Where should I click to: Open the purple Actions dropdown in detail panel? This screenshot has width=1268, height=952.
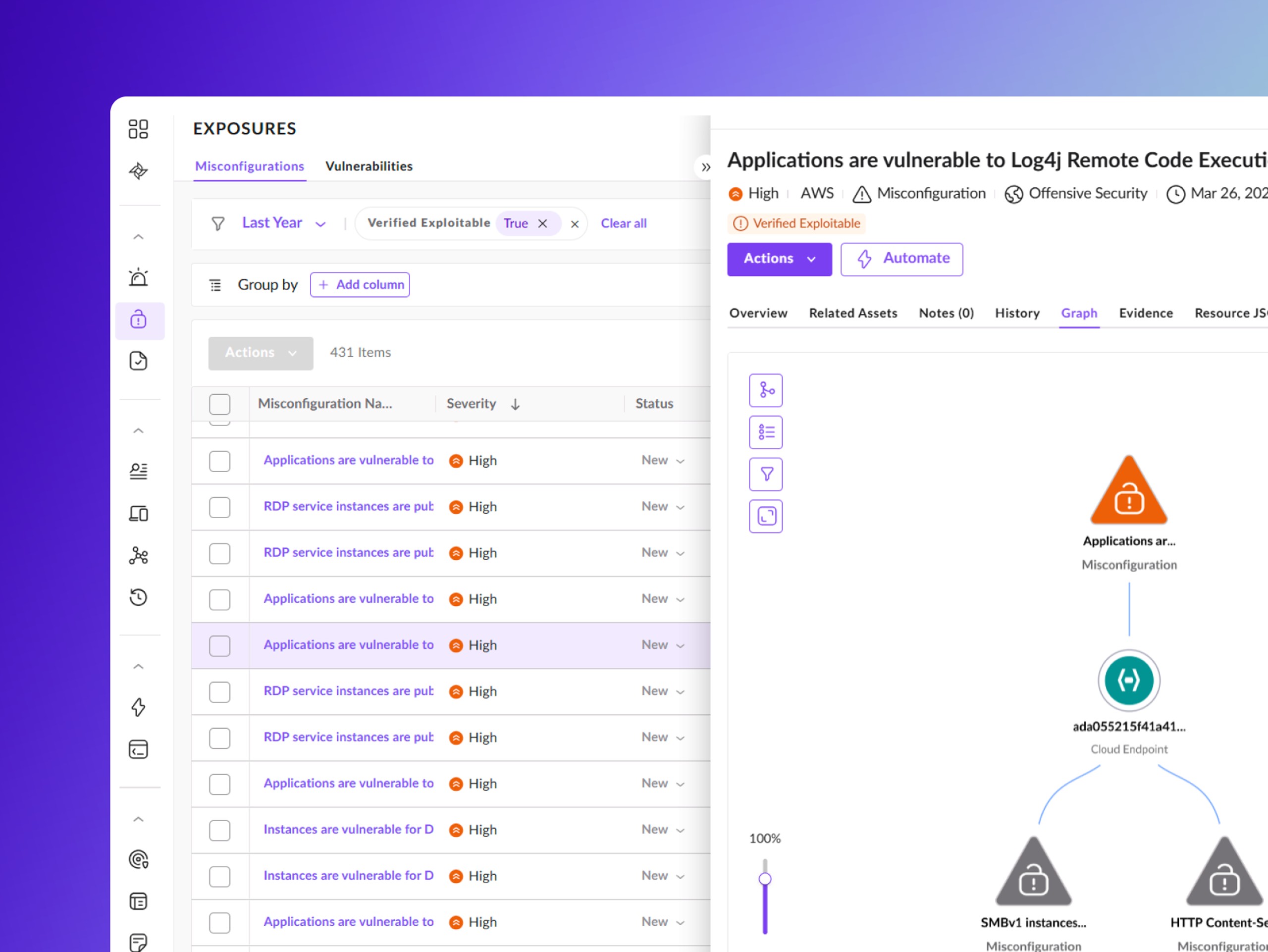[779, 259]
